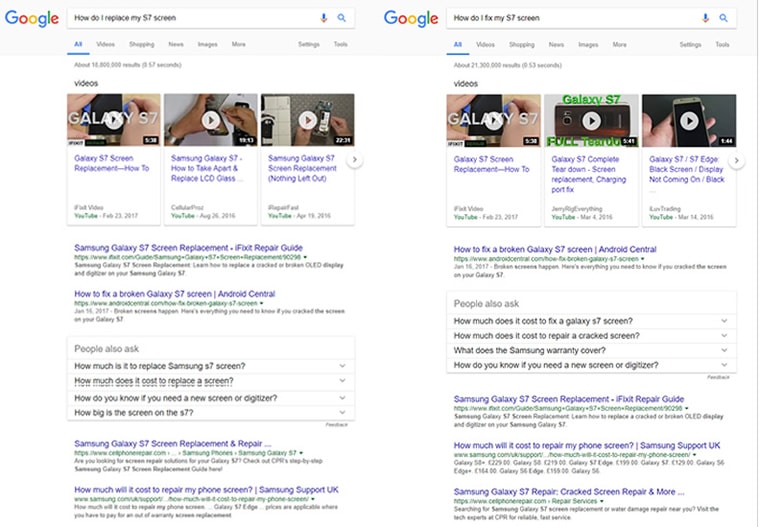The image size is (760, 527).
Task: Open Android Central result in right page
Action: pyautogui.click(x=555, y=249)
